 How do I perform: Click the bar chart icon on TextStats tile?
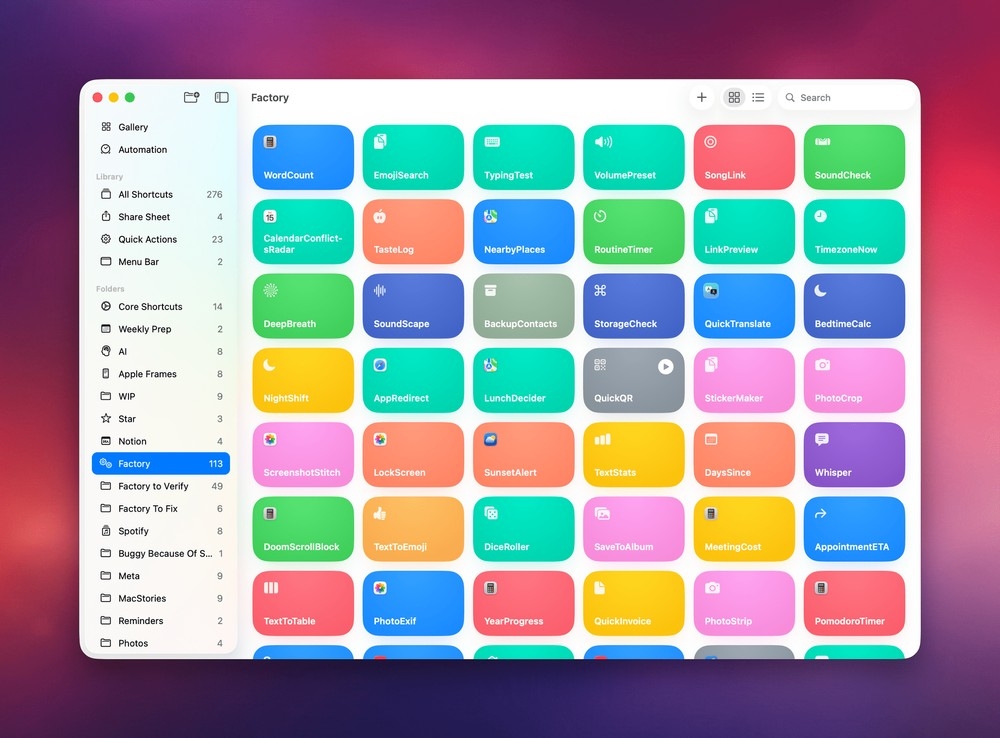pos(603,439)
